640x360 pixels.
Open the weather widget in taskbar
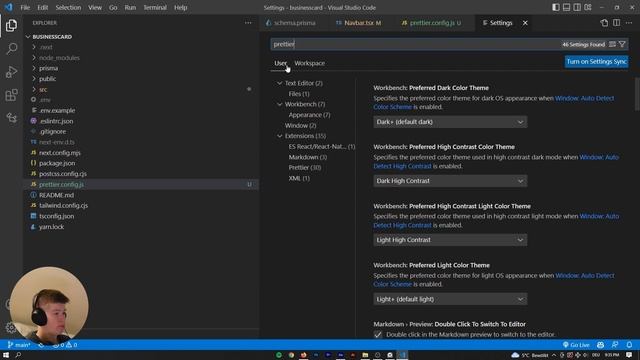click(529, 355)
